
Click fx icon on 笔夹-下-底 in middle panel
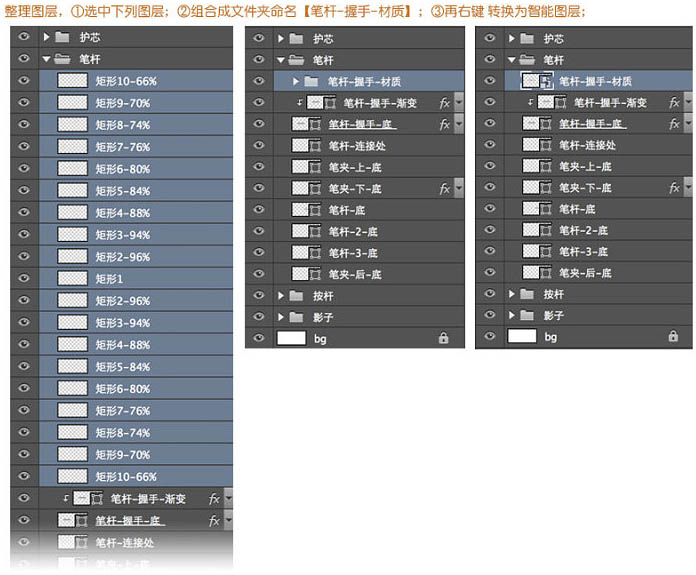(444, 189)
